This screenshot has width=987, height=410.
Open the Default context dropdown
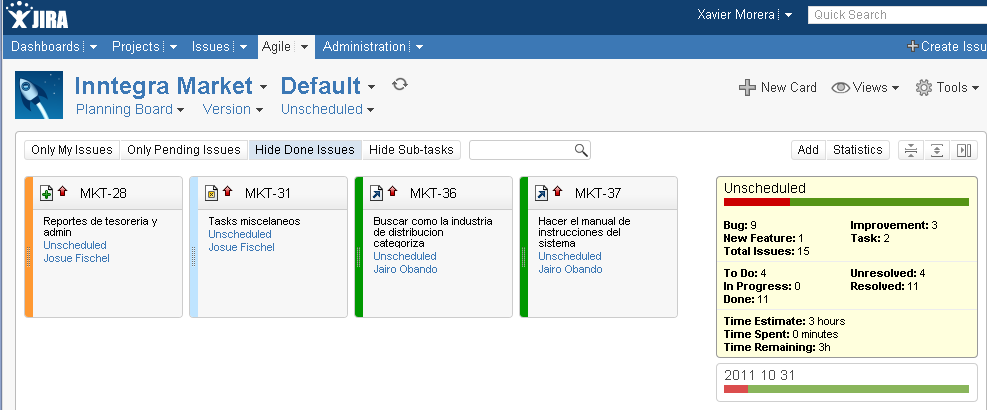point(371,87)
